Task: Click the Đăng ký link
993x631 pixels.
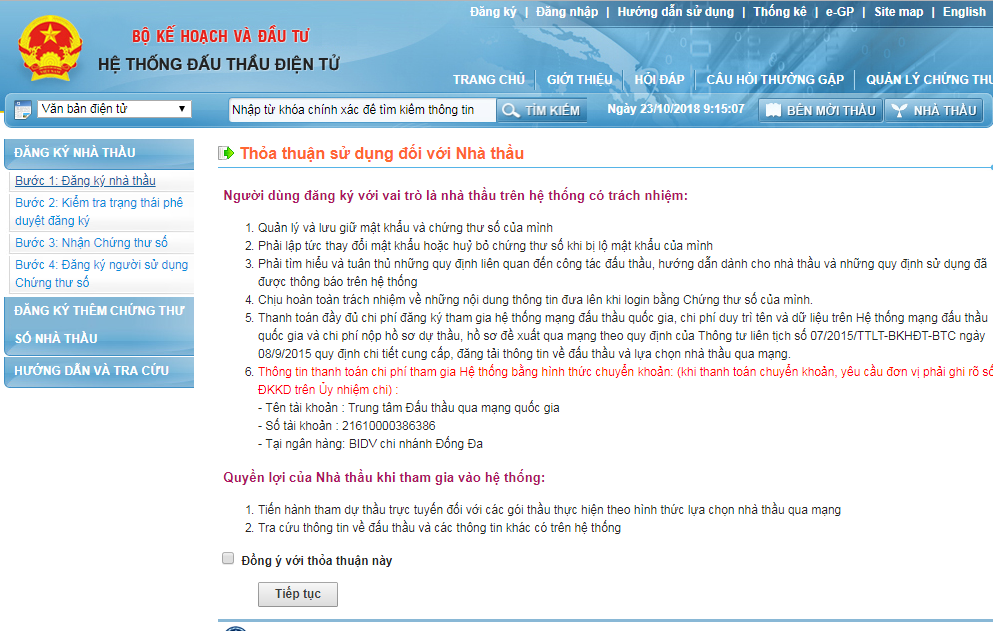Action: [493, 11]
